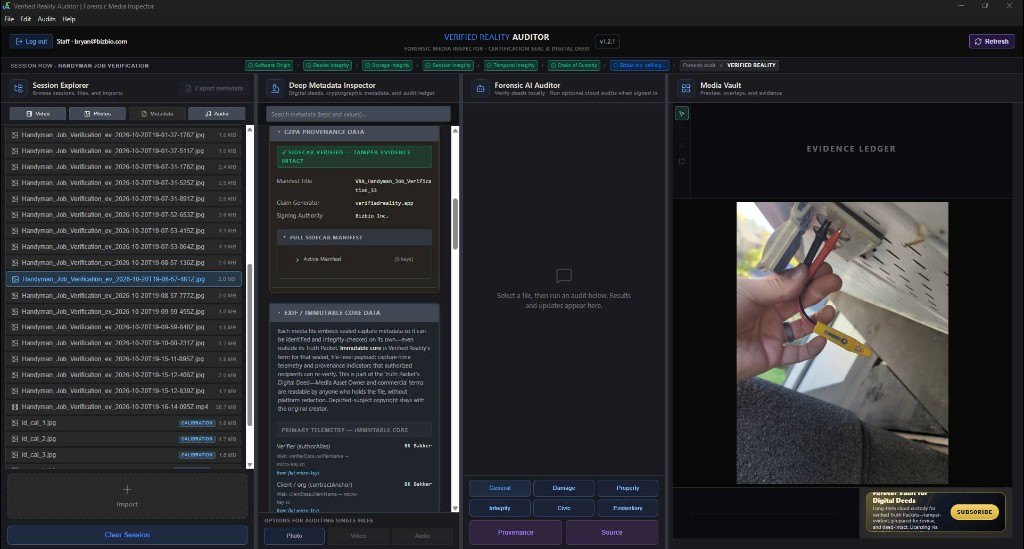This screenshot has height=549, width=1024.
Task: Select Audio under single file audit options
Action: tap(422, 535)
